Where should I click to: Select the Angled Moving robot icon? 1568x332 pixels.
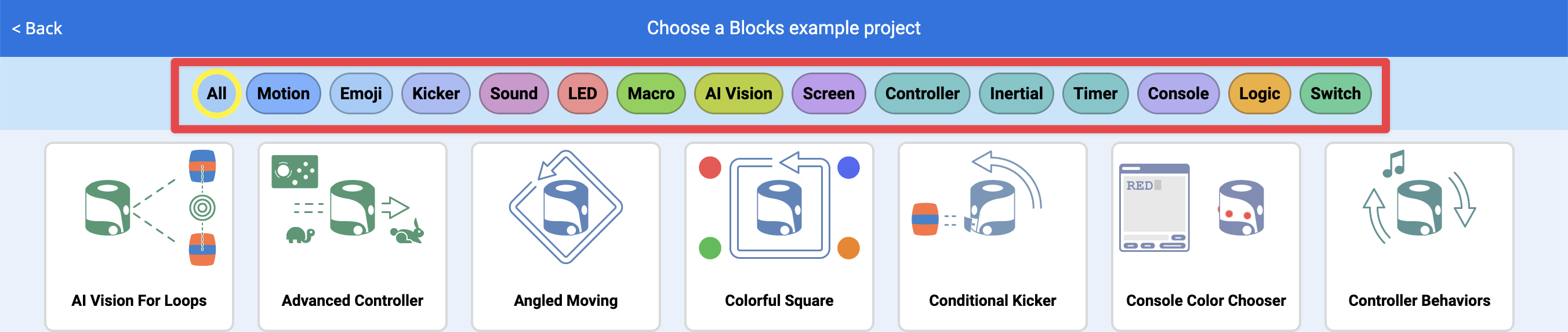point(565,207)
